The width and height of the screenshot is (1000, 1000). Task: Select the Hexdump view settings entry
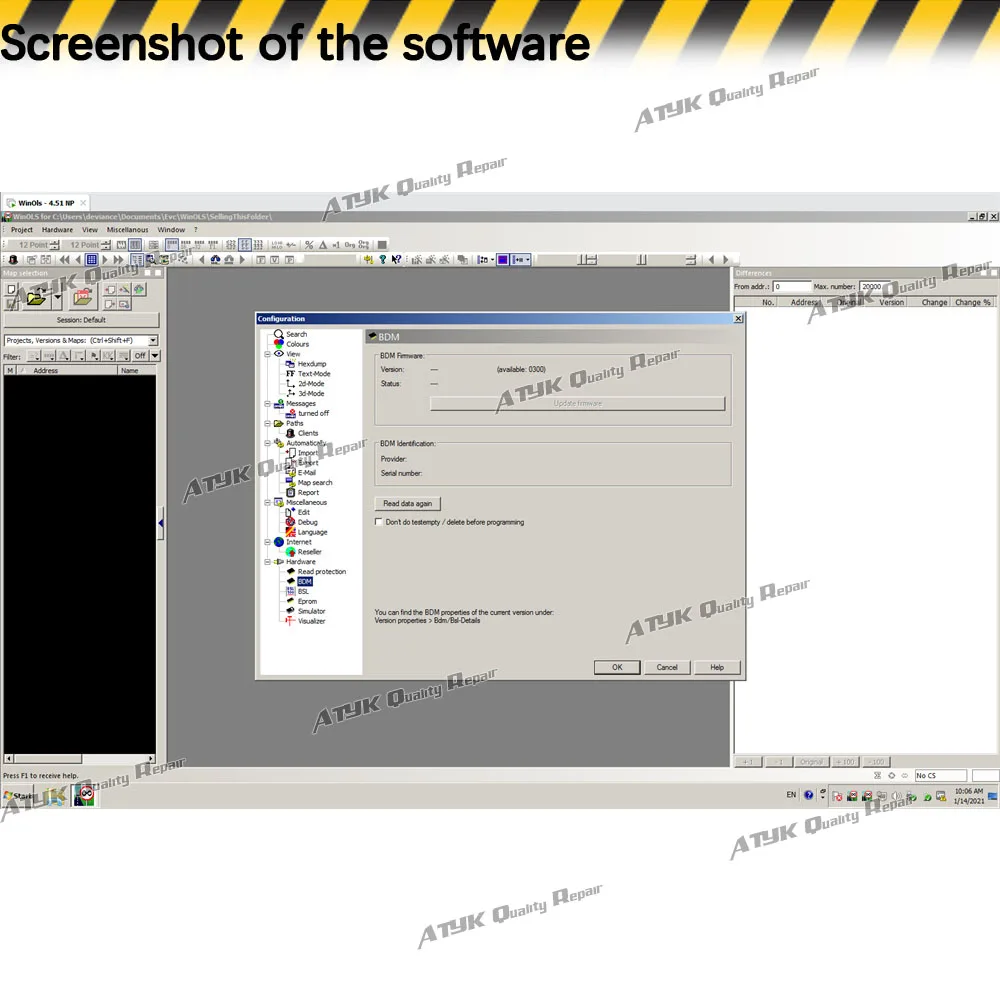click(311, 364)
